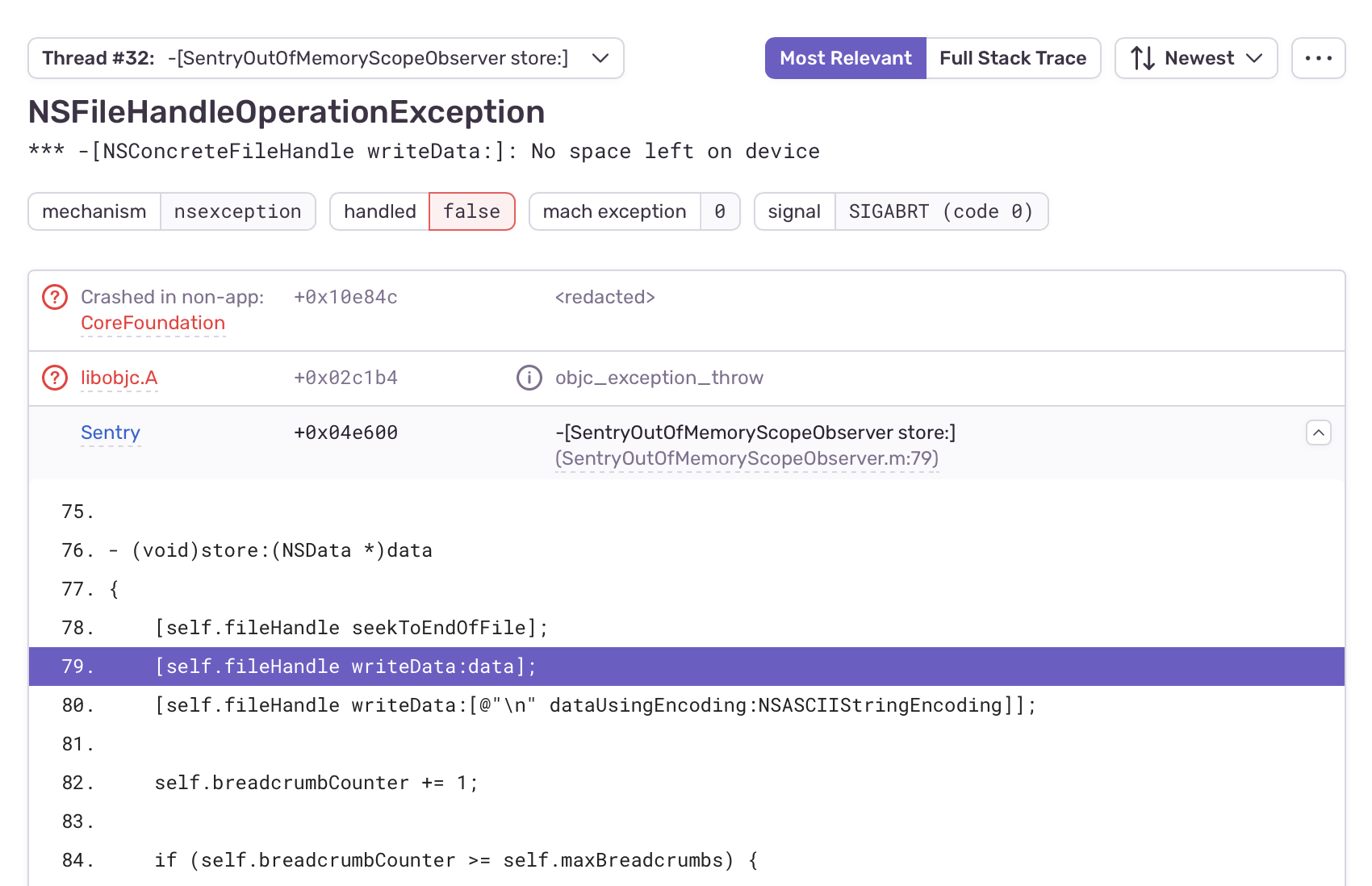Click the -[SentryOutOfMemoryScopeObserver store:] frame function

[x=755, y=433]
